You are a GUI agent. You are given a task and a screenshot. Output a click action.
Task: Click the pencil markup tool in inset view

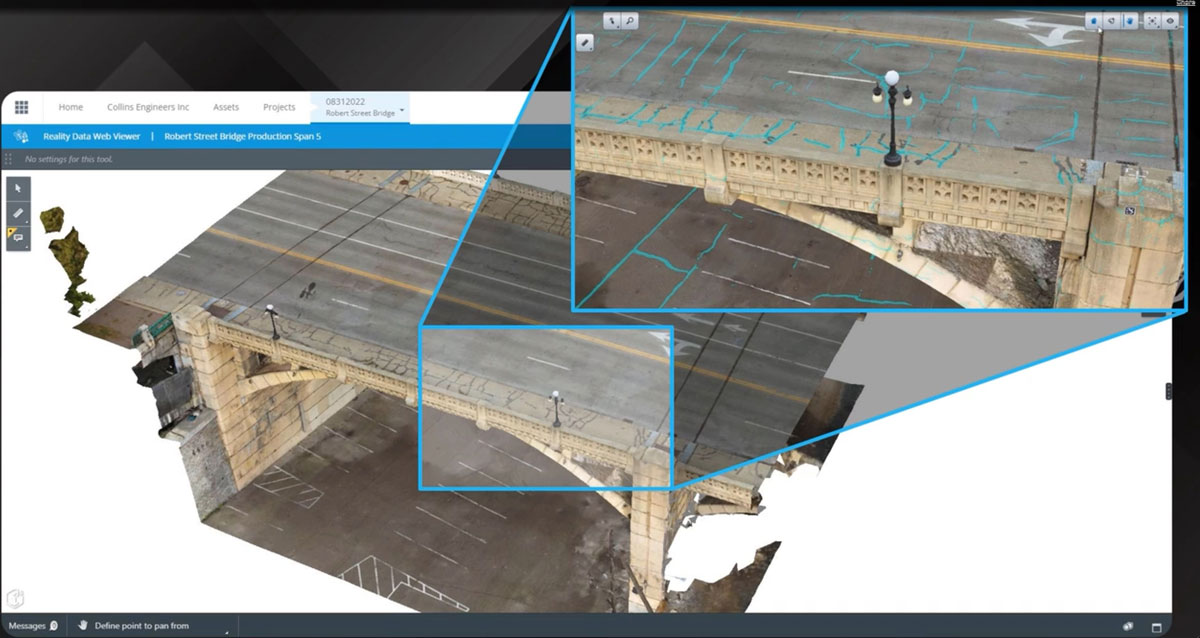point(586,43)
